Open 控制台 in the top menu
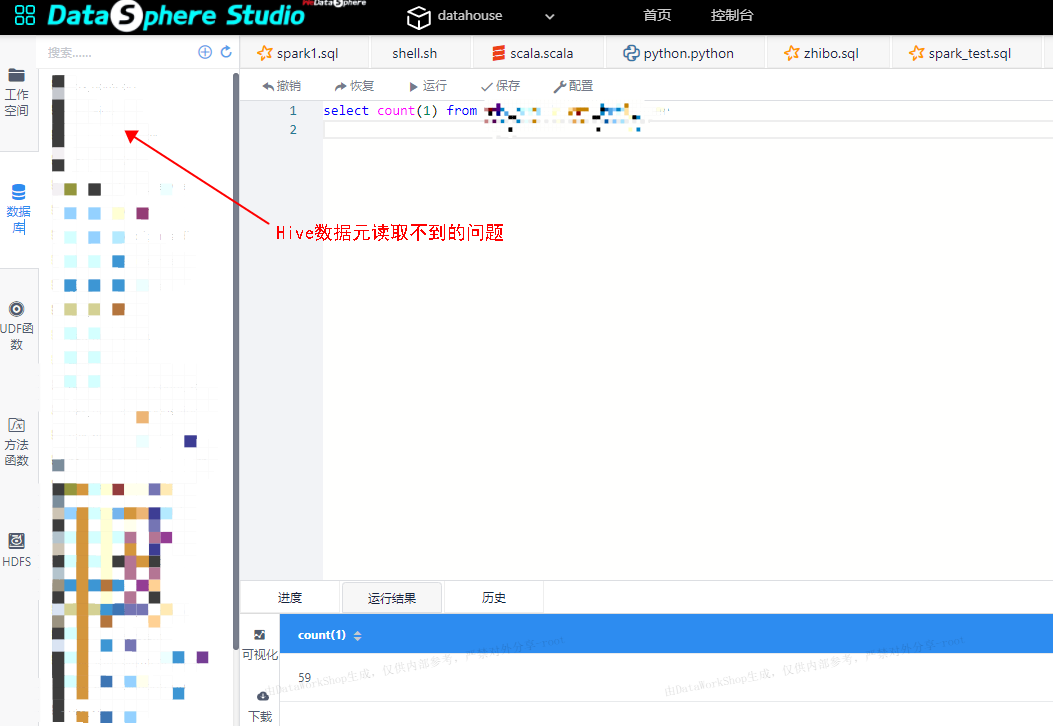Image resolution: width=1053 pixels, height=726 pixels. point(732,15)
